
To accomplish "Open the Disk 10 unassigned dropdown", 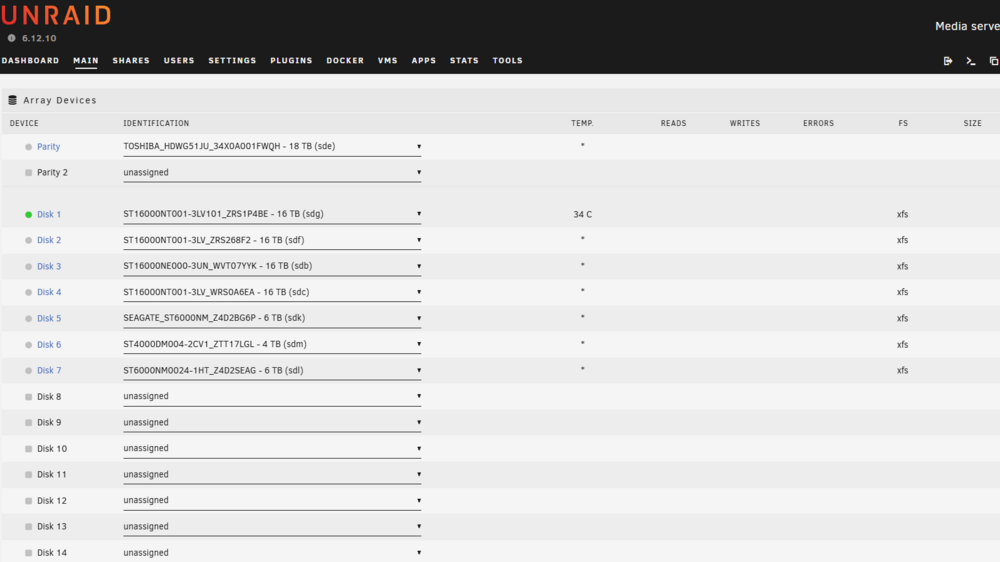I will (x=272, y=448).
